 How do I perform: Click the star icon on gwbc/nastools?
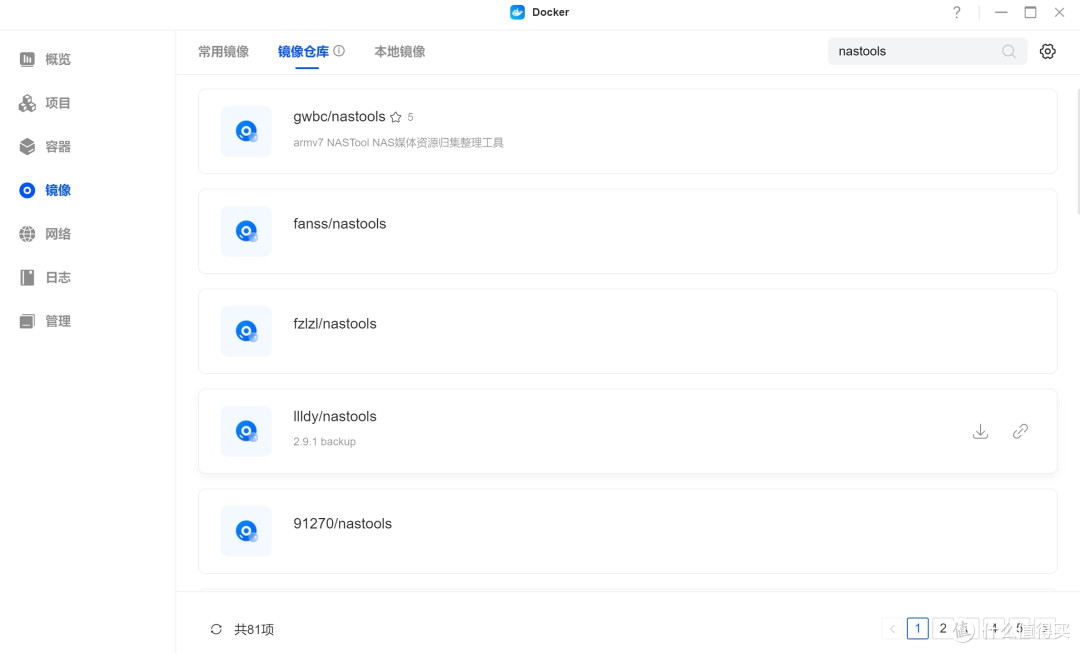395,117
